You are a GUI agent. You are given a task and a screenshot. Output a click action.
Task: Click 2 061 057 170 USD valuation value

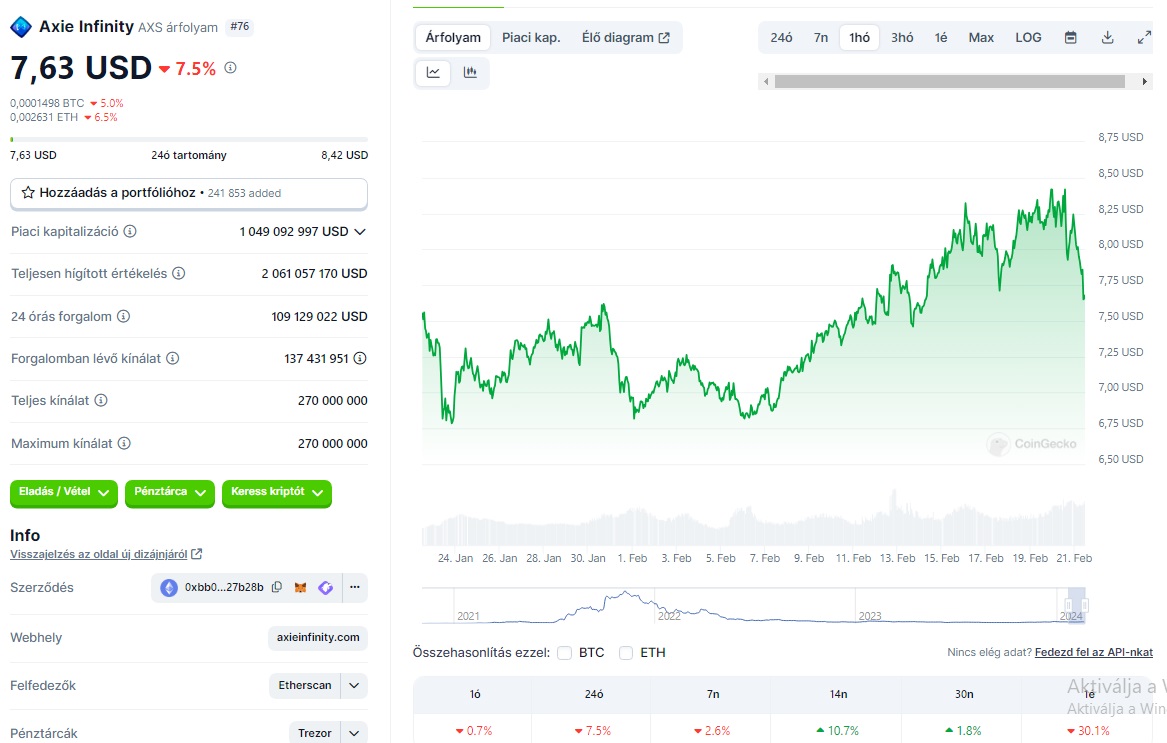tap(314, 273)
